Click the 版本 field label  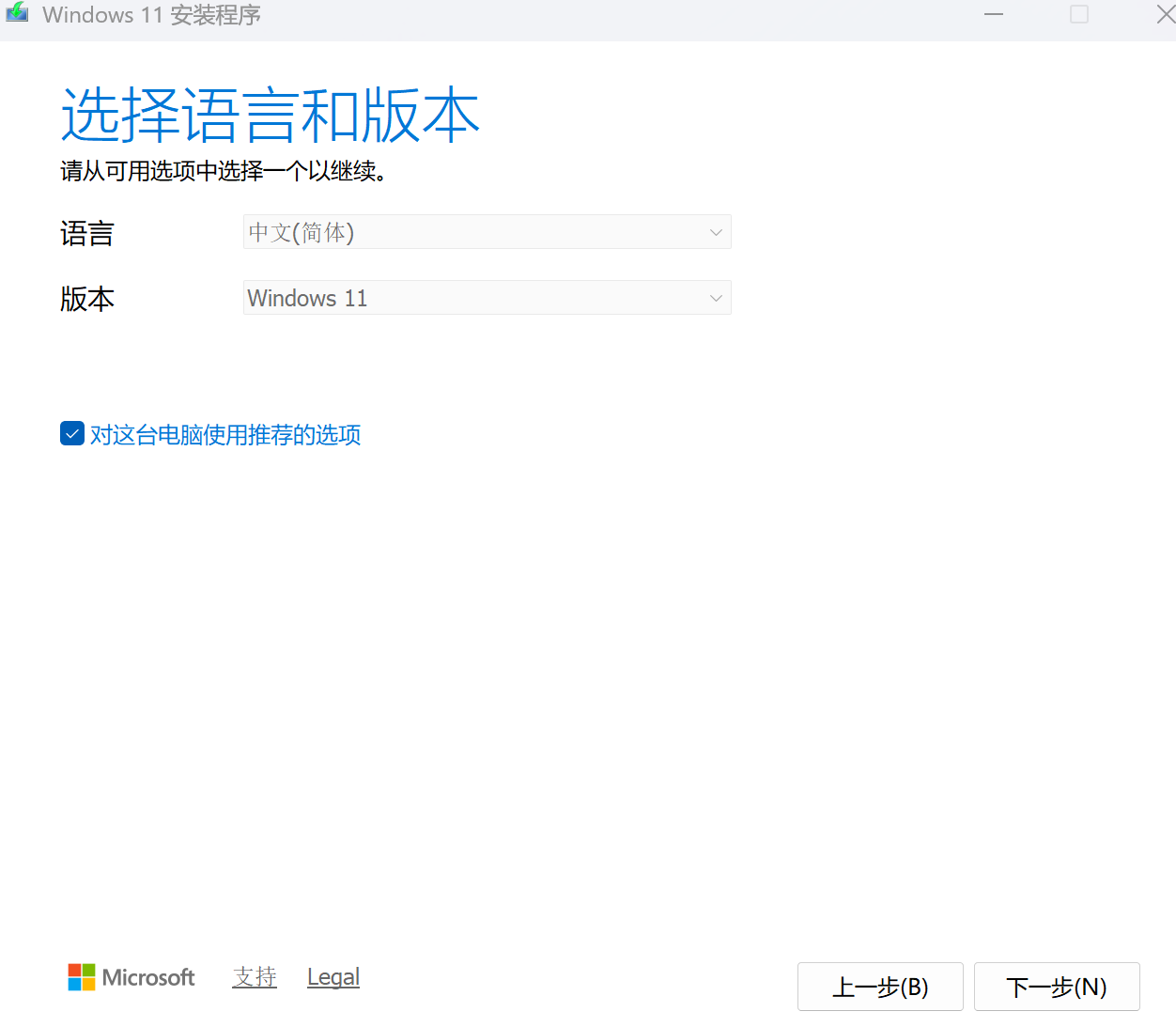point(87,299)
